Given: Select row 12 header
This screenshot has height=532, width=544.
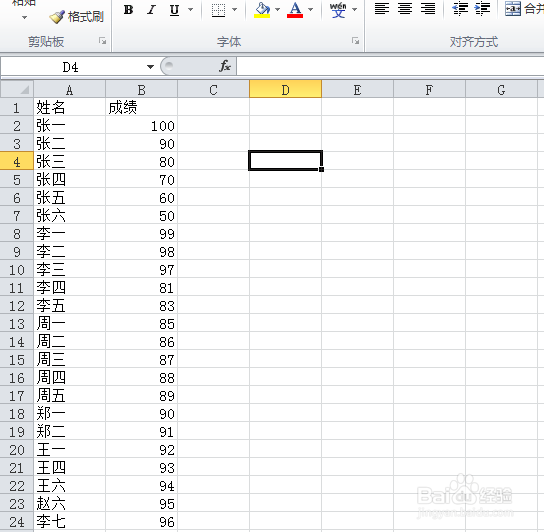Looking at the screenshot, I should click(17, 305).
